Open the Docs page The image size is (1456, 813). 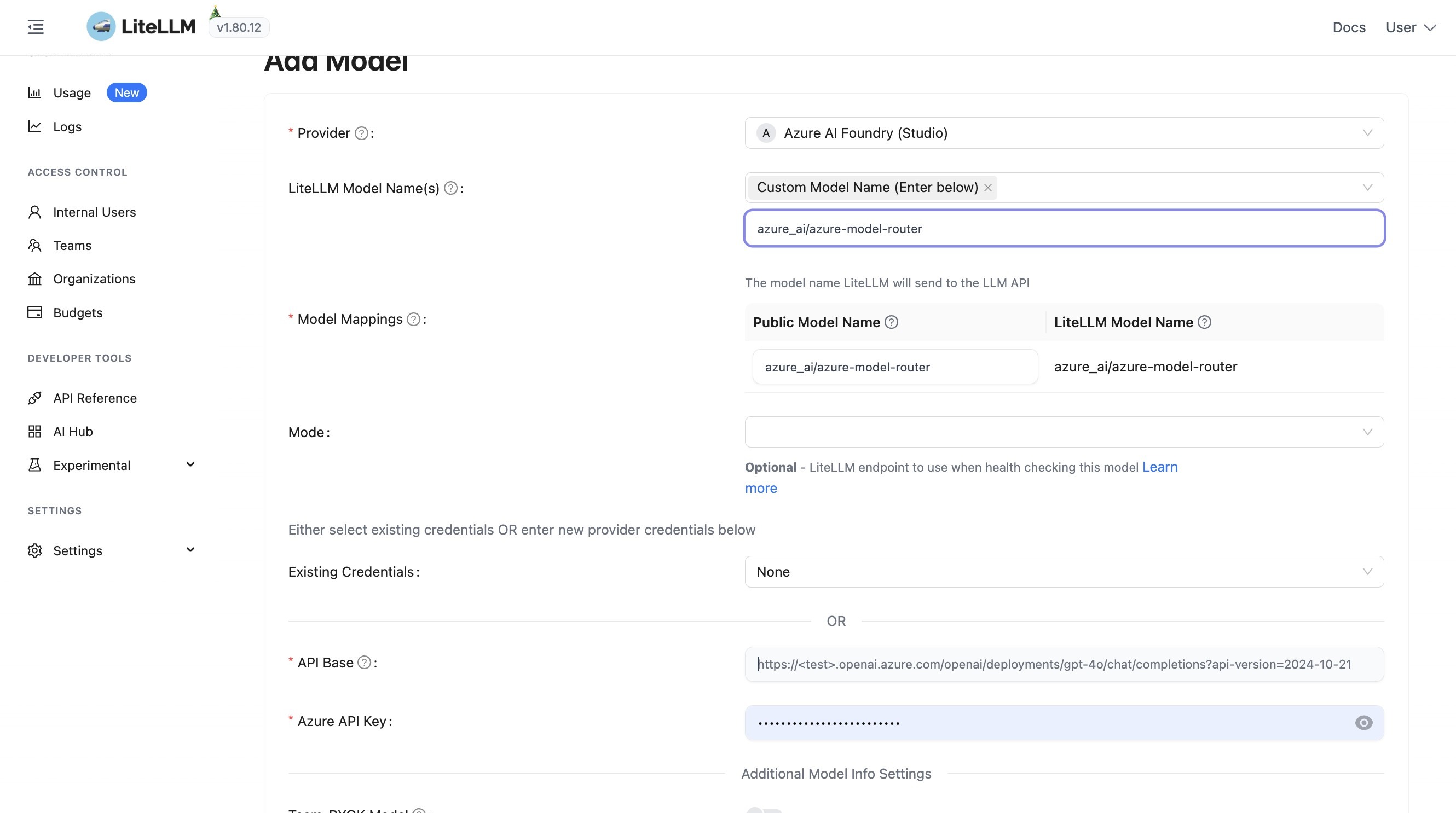click(1349, 27)
